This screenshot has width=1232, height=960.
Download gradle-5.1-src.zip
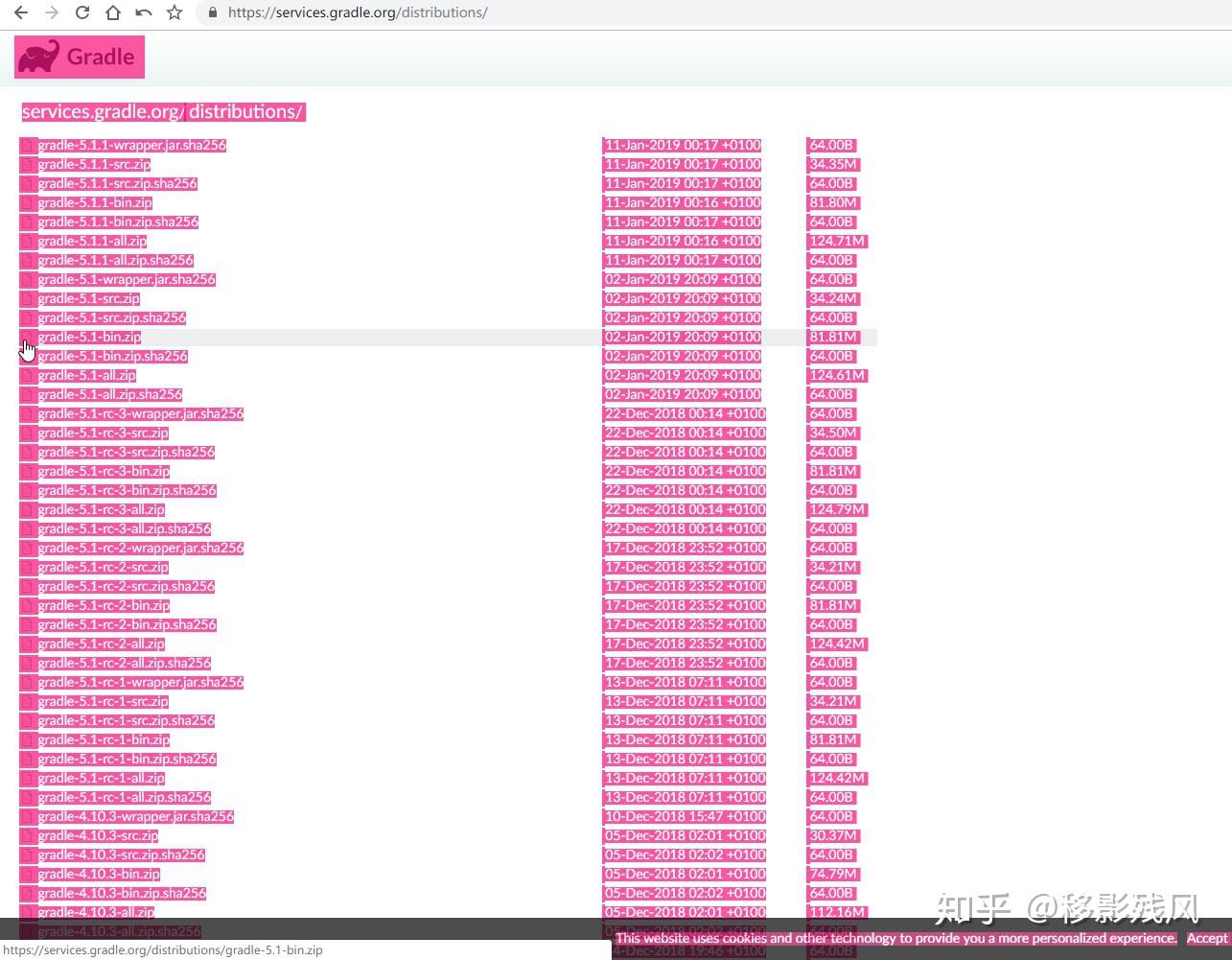[x=89, y=299]
